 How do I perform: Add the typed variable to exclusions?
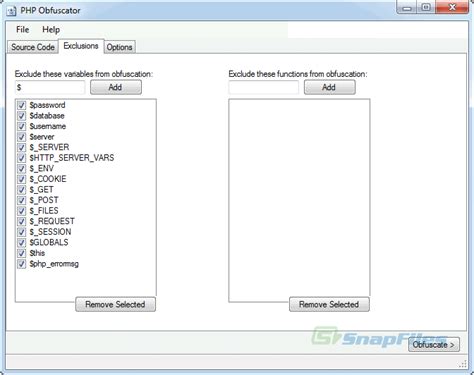[x=116, y=87]
